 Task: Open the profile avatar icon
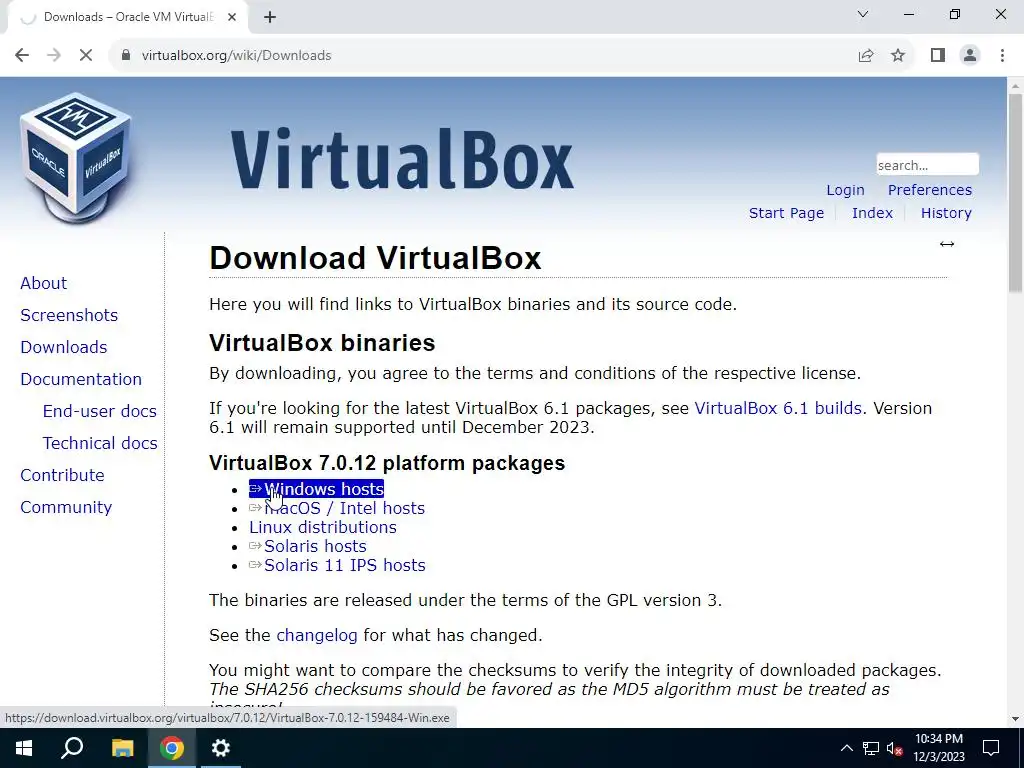coord(970,56)
